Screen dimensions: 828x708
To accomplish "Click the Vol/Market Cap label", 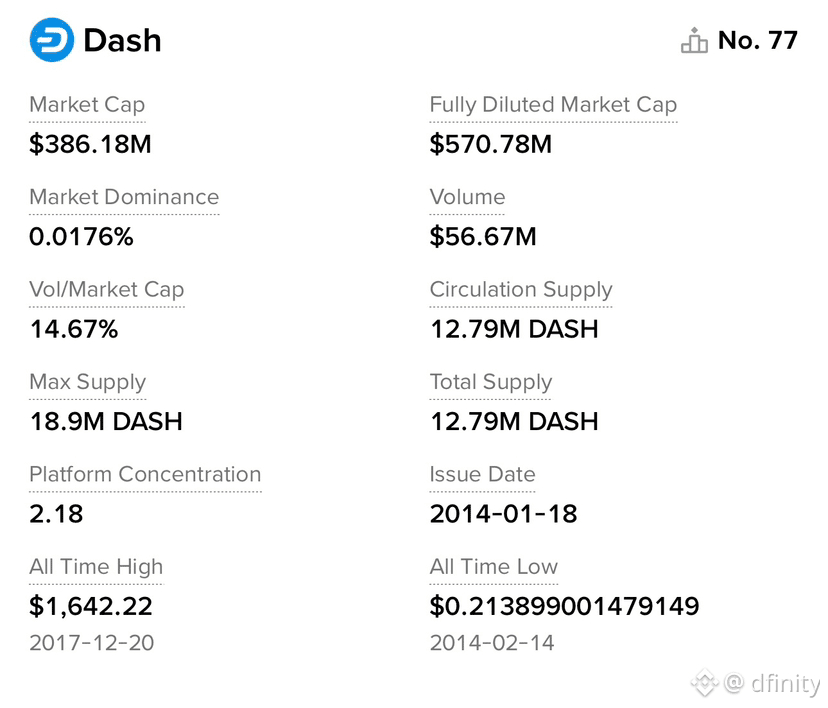I will pos(107,289).
